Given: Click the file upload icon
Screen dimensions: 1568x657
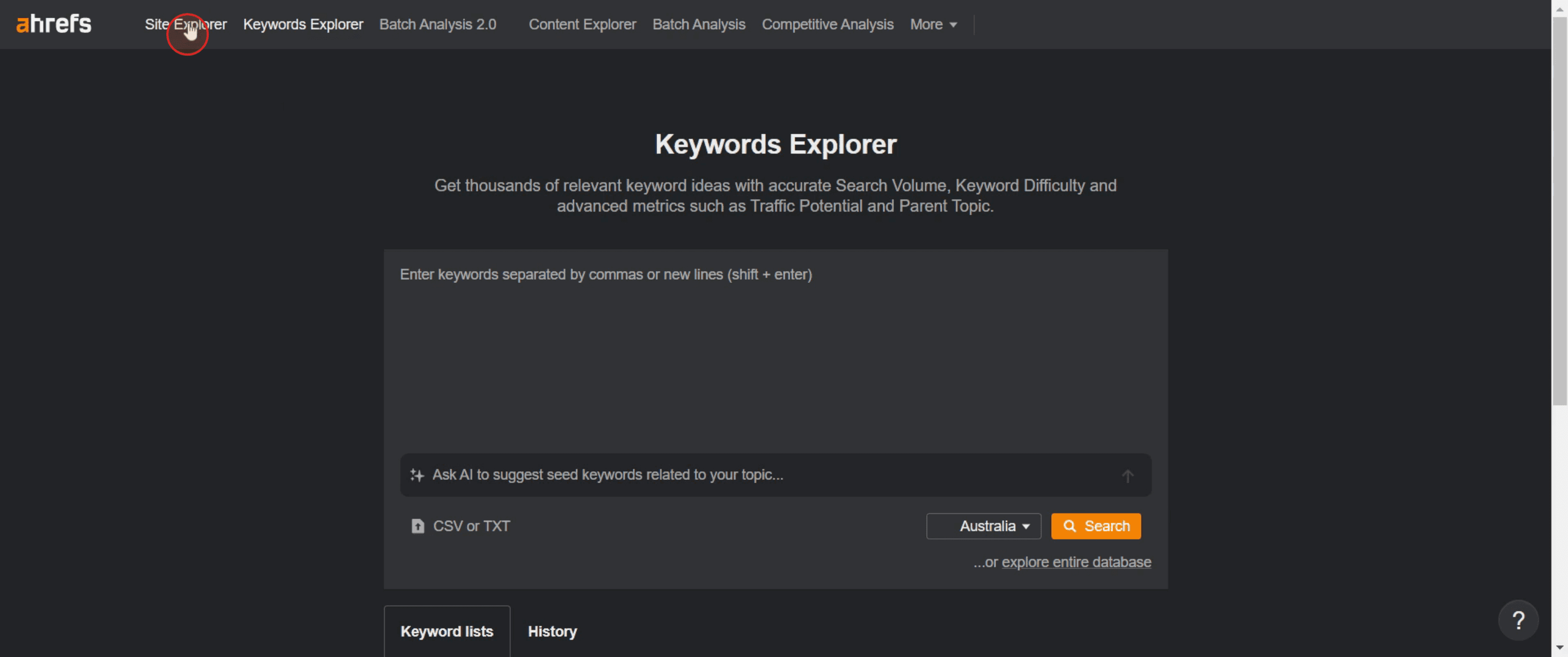Looking at the screenshot, I should [x=417, y=526].
